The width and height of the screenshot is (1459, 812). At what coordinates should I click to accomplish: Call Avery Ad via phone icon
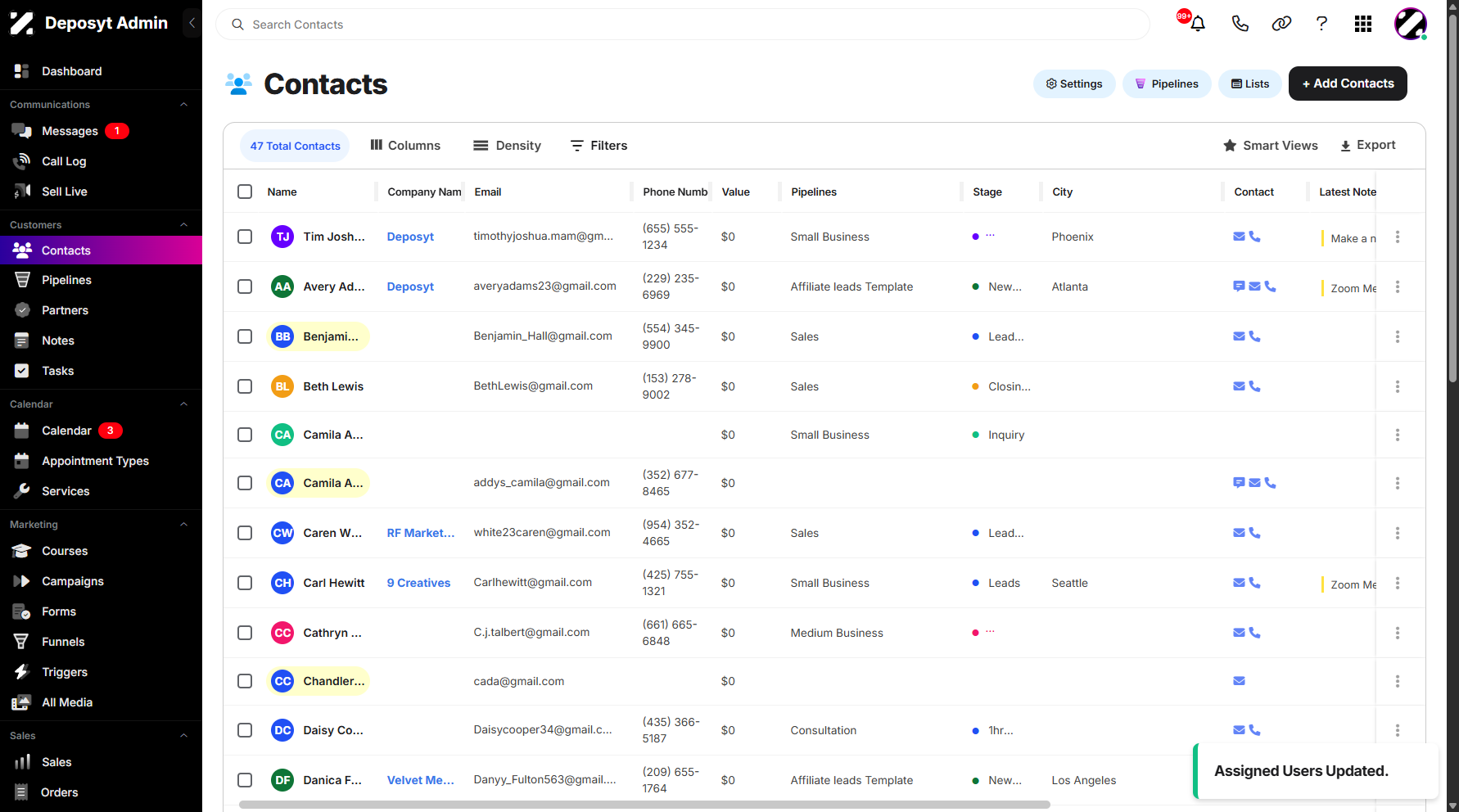point(1270,286)
